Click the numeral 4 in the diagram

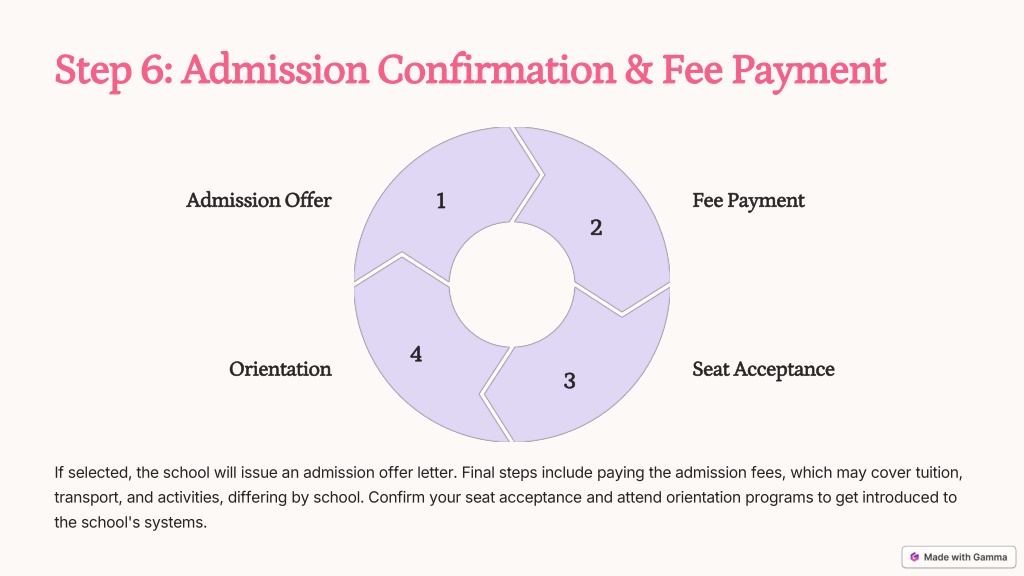[x=416, y=354]
